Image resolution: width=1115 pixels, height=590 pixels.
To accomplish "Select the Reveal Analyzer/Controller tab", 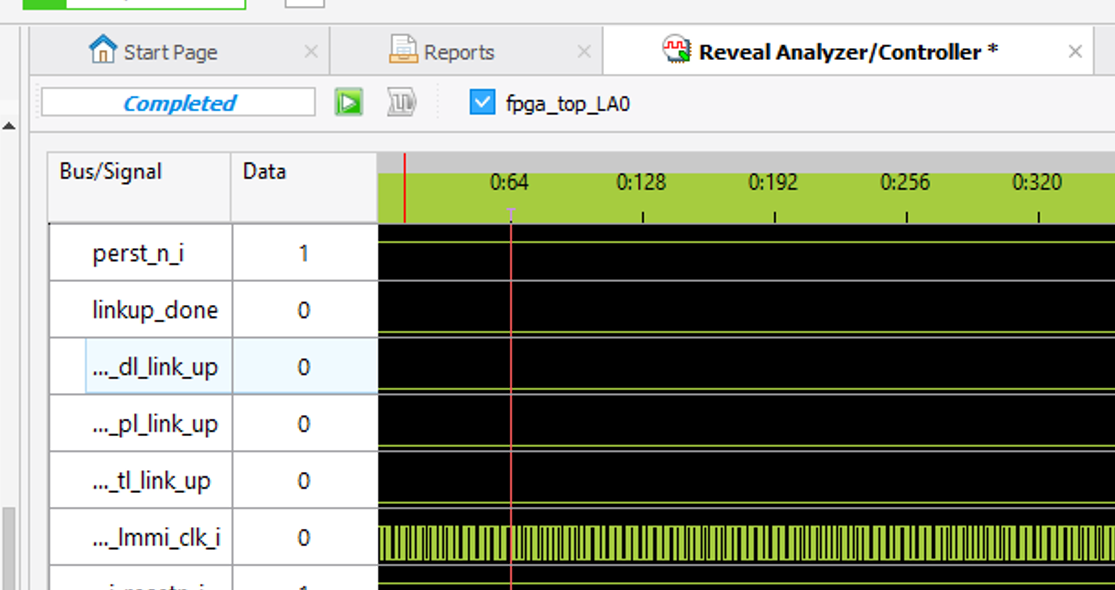I will point(848,51).
